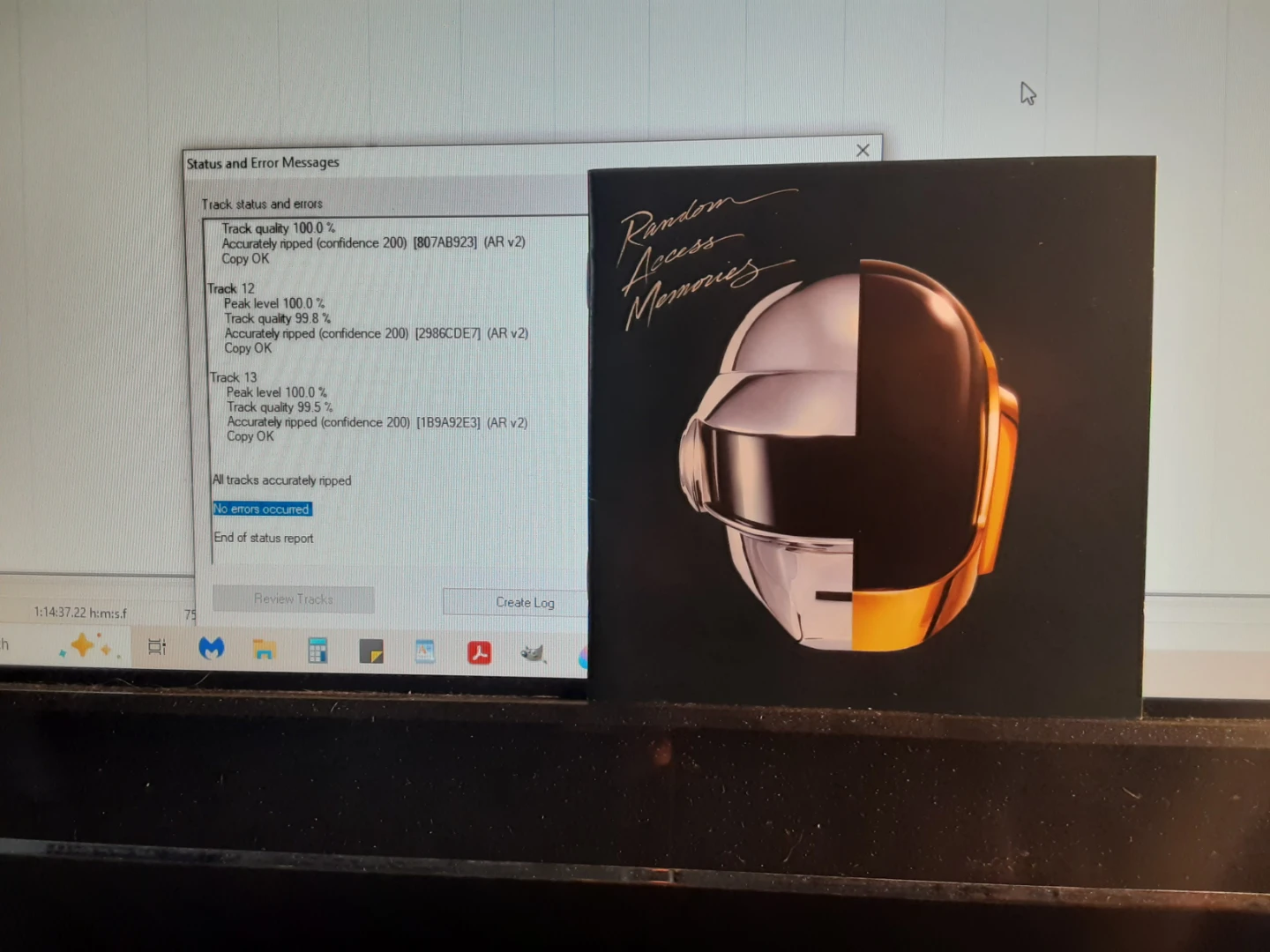
Task: Select the highlighted 'No errors occurred' line
Action: (262, 509)
